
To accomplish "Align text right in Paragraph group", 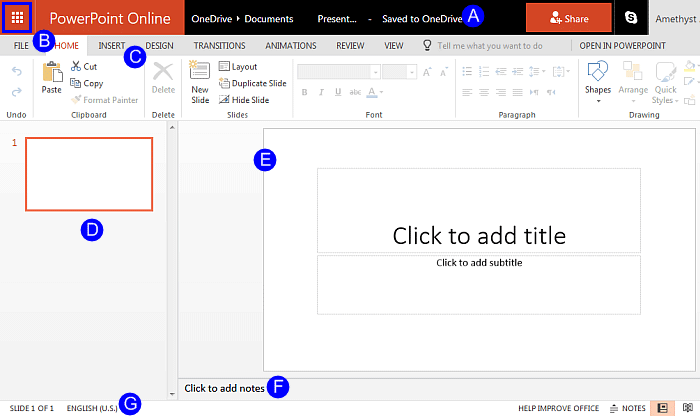I will 501,92.
